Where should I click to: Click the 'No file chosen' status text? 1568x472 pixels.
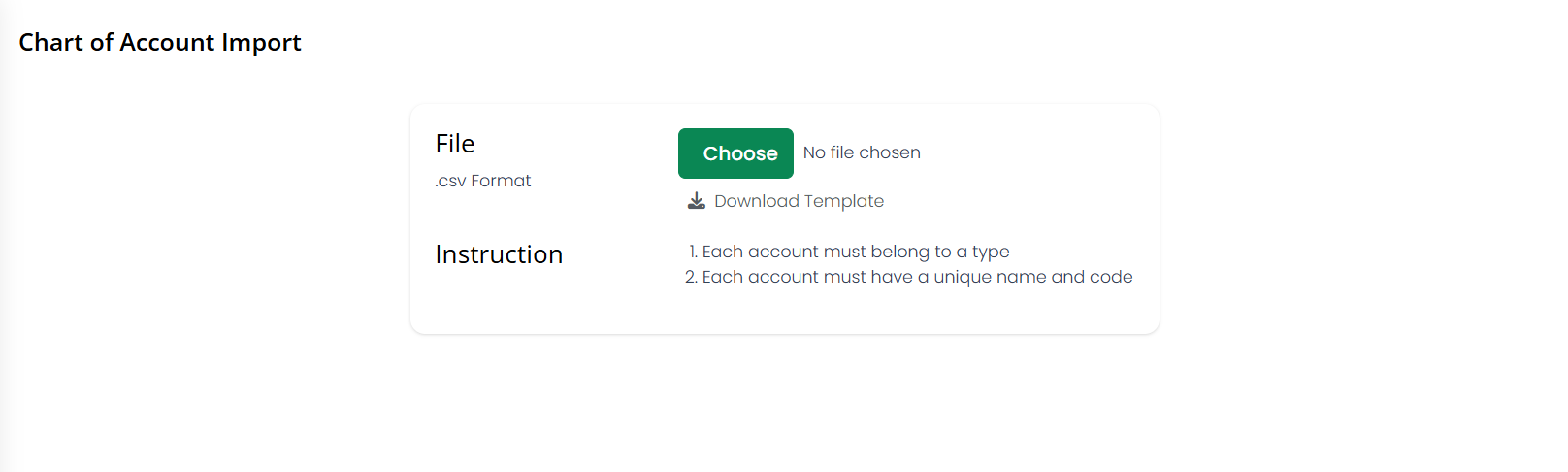862,152
